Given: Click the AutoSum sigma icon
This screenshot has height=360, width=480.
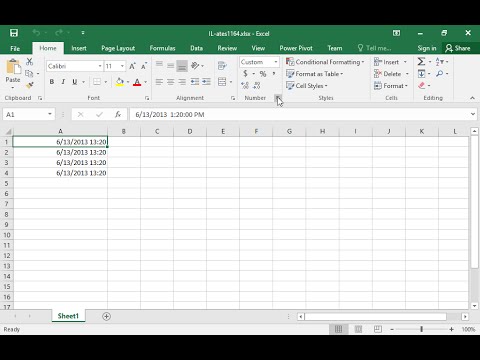Looking at the screenshot, I should click(x=421, y=62).
